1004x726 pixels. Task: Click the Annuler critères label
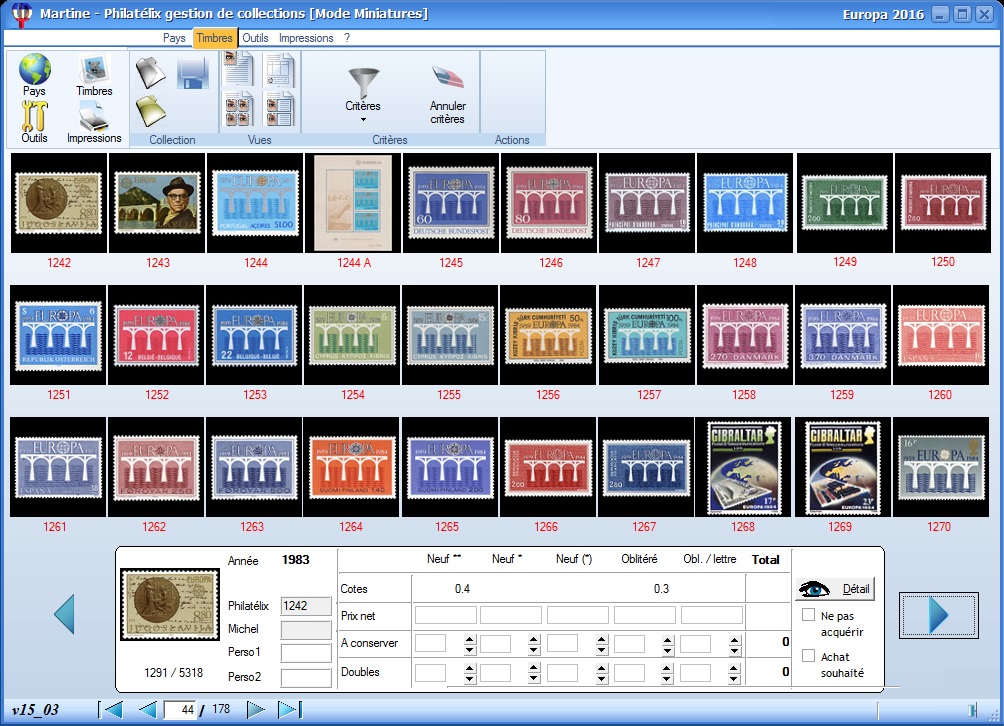[x=448, y=112]
